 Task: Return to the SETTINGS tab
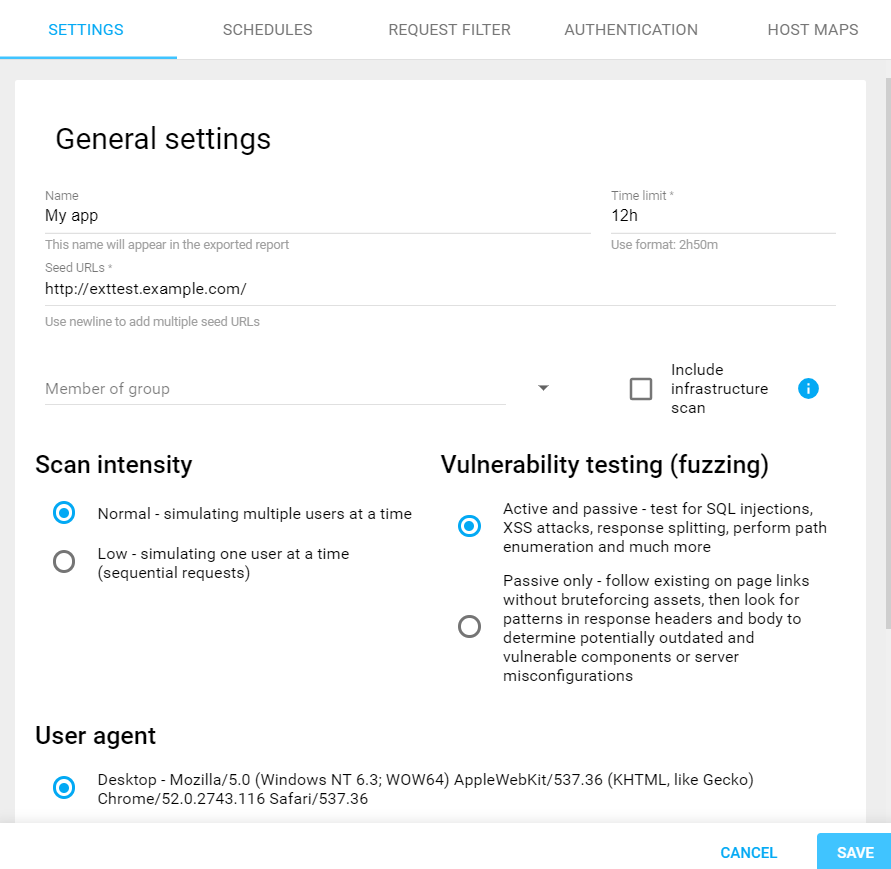[86, 29]
